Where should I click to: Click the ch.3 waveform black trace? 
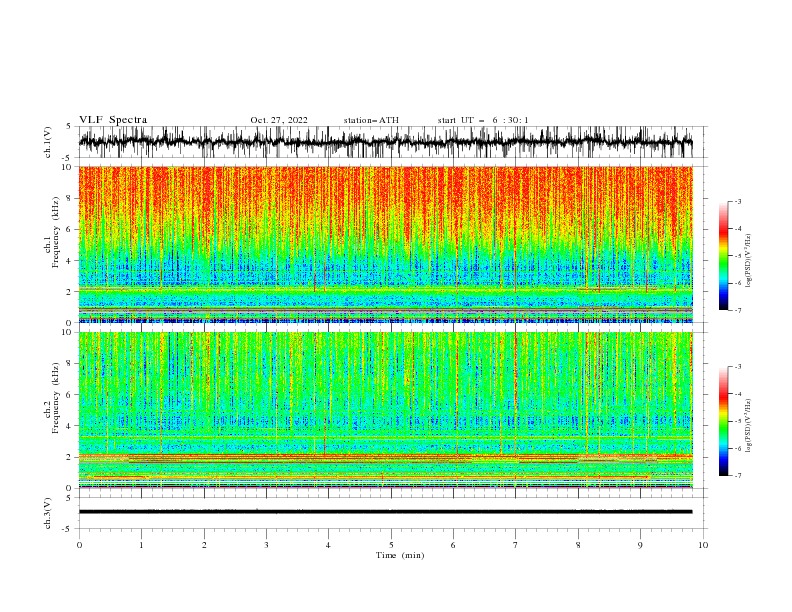[x=385, y=512]
